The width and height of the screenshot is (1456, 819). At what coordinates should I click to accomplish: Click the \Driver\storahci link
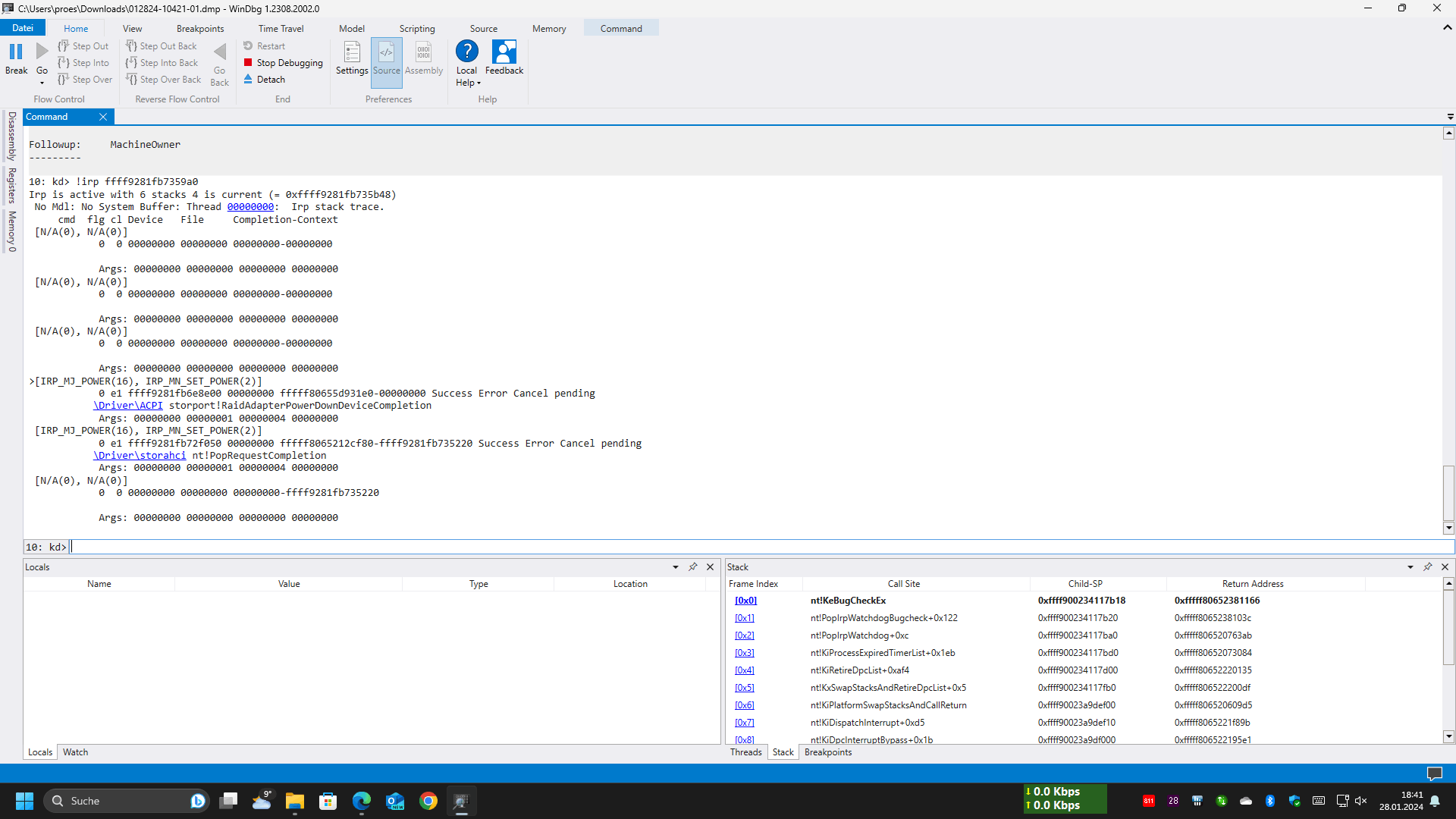(140, 456)
